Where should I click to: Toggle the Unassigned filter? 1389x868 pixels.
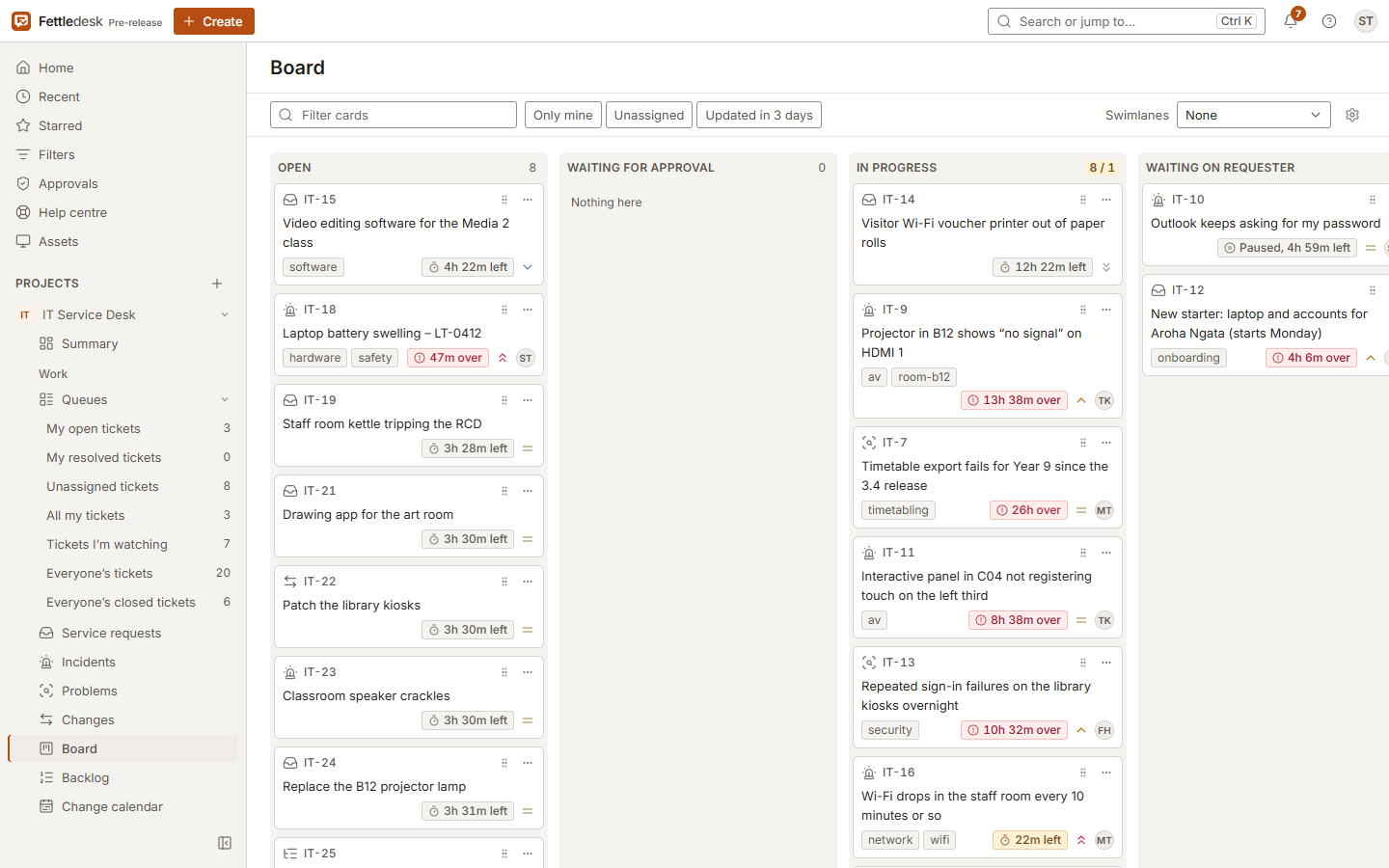pyautogui.click(x=649, y=115)
